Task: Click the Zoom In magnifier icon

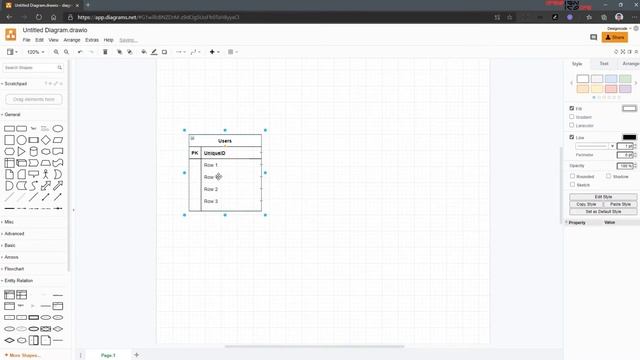Action: coord(56,52)
